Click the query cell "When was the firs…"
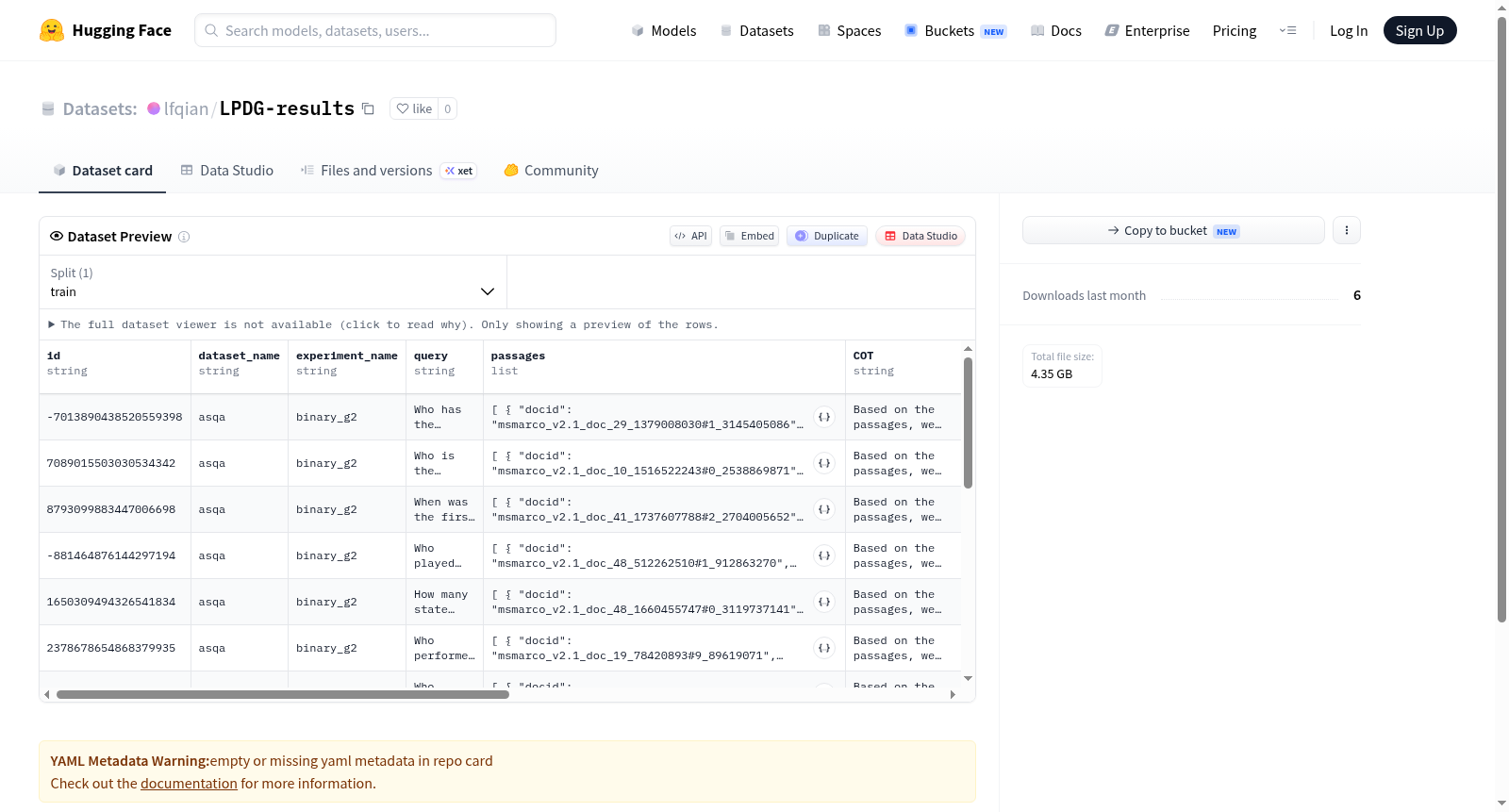This screenshot has height=812, width=1509. coord(445,509)
